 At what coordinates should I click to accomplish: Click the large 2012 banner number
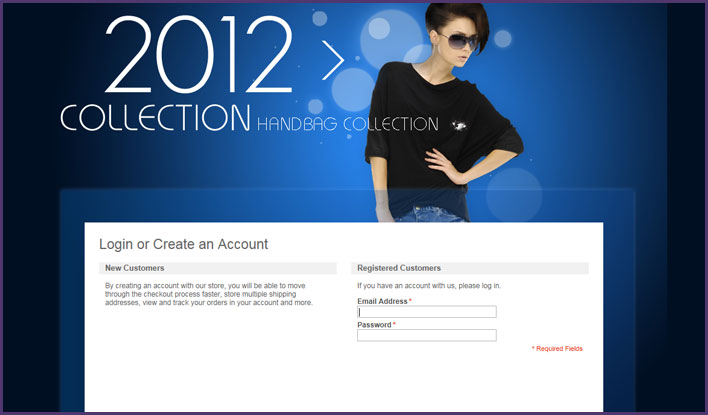click(199, 54)
